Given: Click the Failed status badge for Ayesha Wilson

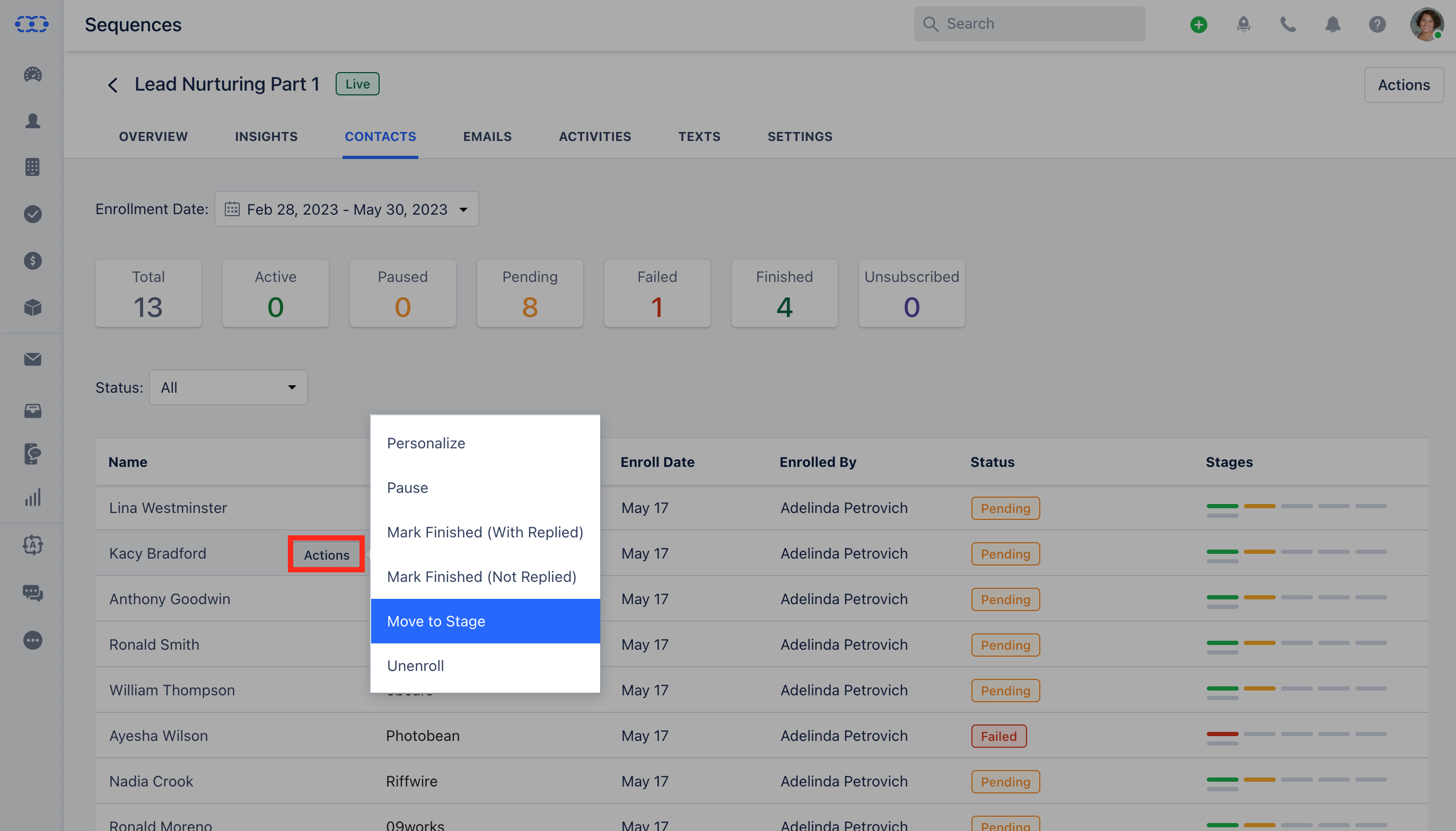Looking at the screenshot, I should point(998,736).
